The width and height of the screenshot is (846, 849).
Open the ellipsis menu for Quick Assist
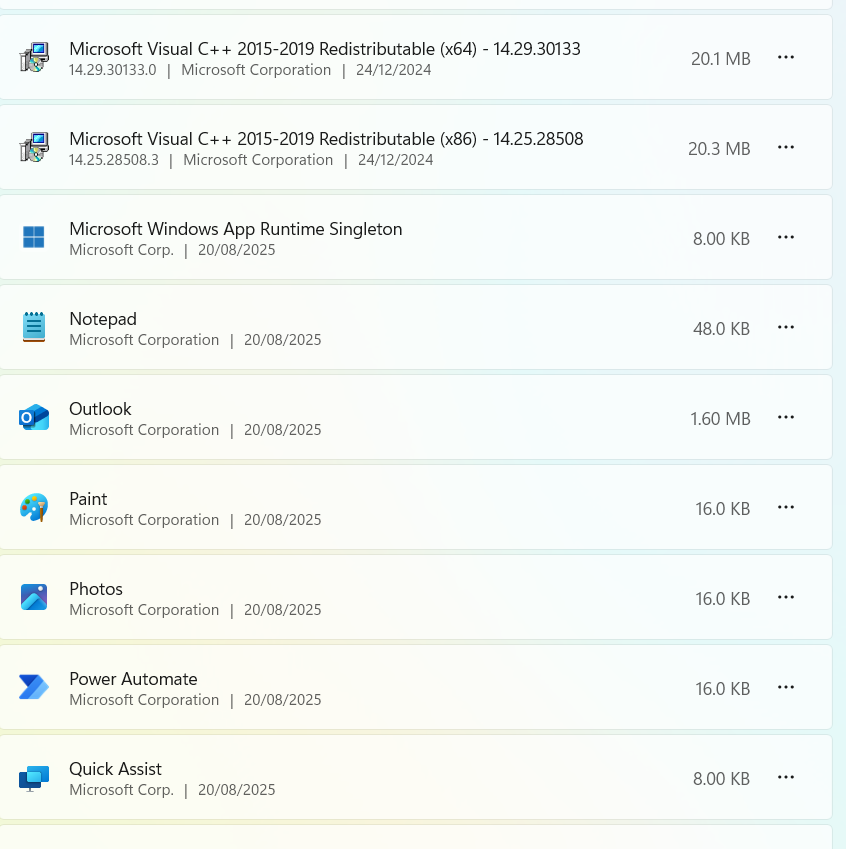[786, 777]
